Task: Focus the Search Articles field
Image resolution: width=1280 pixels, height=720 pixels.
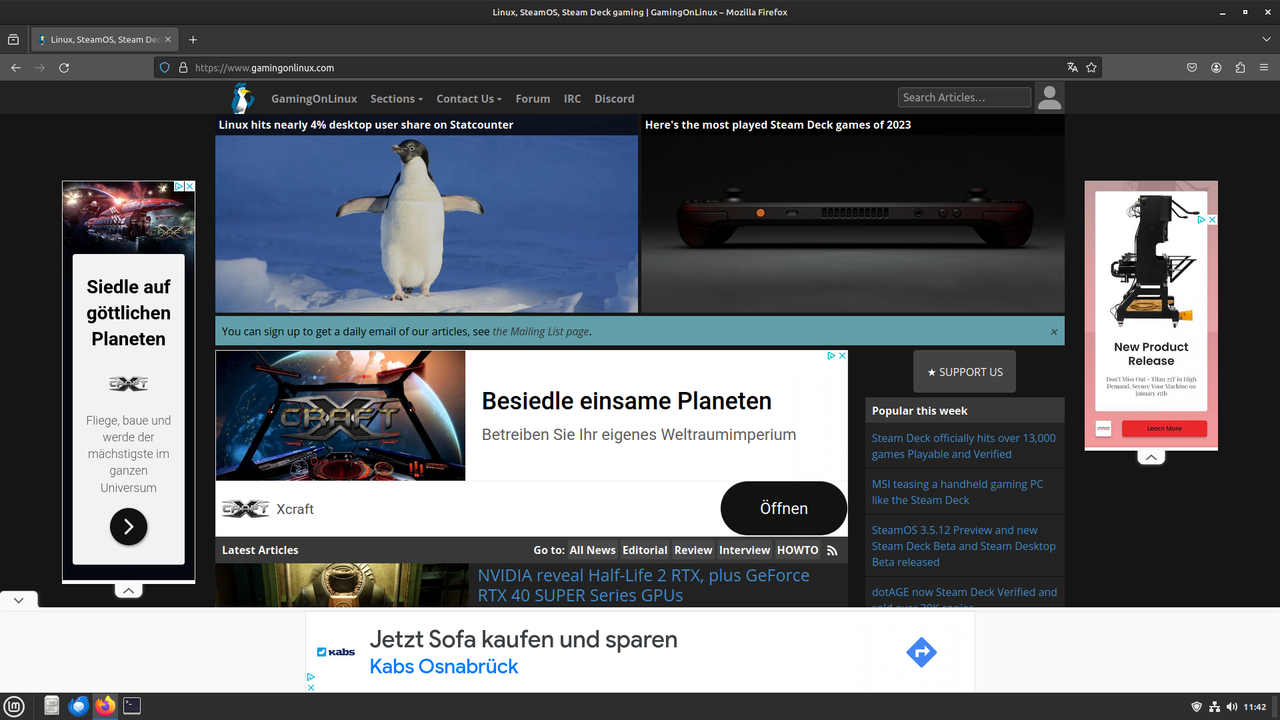Action: coord(964,97)
